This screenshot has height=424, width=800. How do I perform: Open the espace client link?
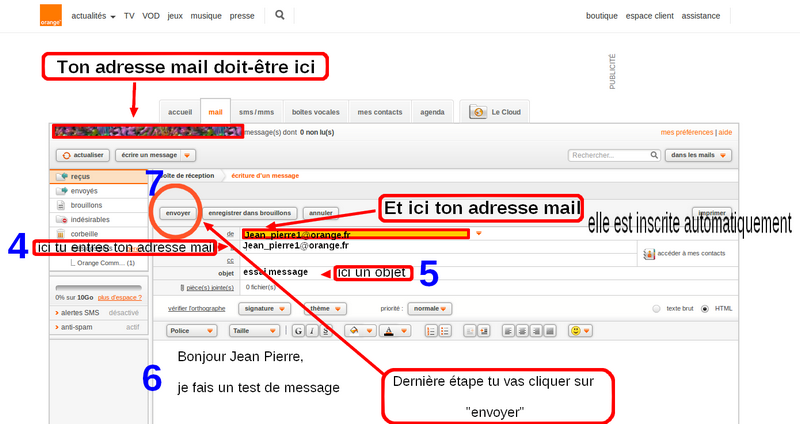(x=649, y=16)
